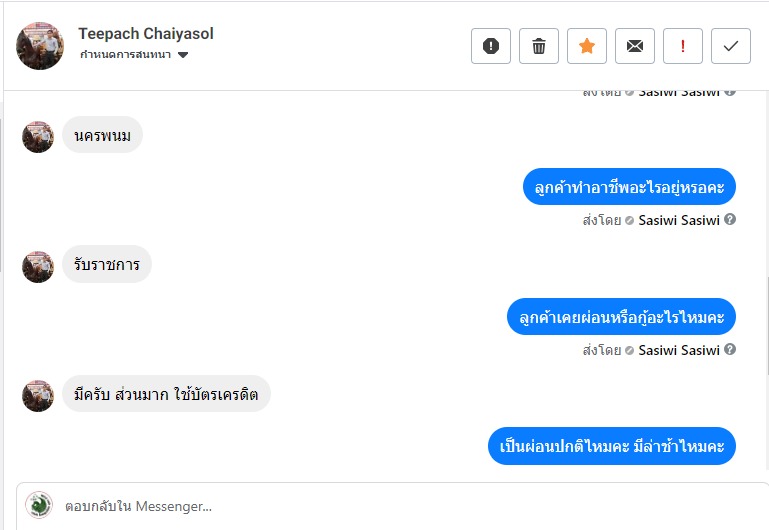Mark conversation unread with envelope icon

tap(635, 46)
